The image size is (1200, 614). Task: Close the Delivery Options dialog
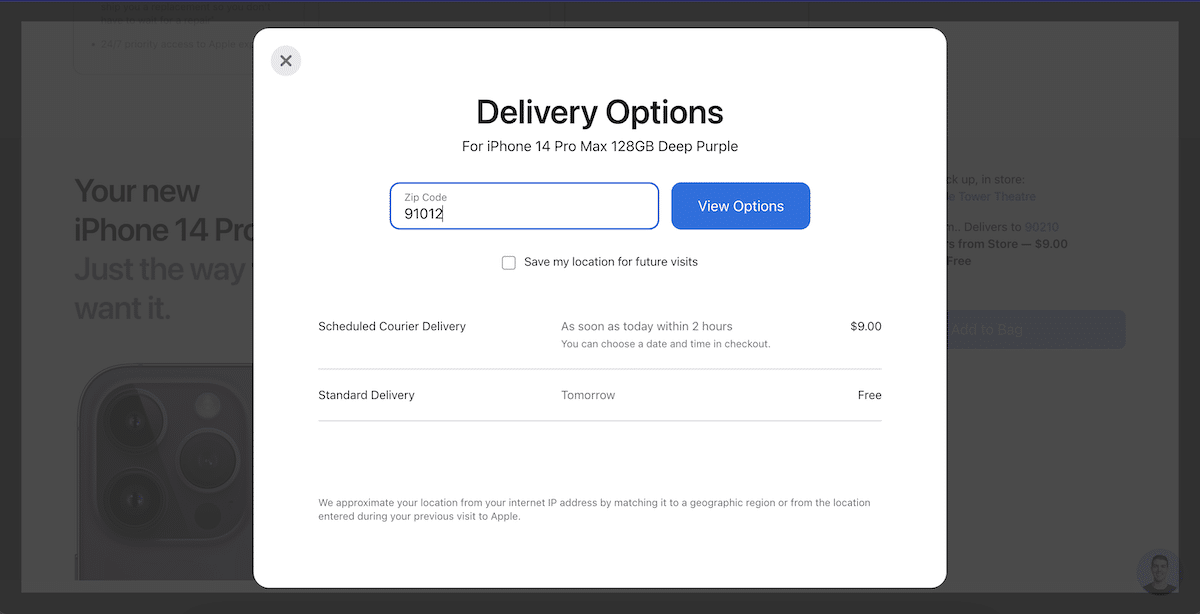(x=286, y=61)
